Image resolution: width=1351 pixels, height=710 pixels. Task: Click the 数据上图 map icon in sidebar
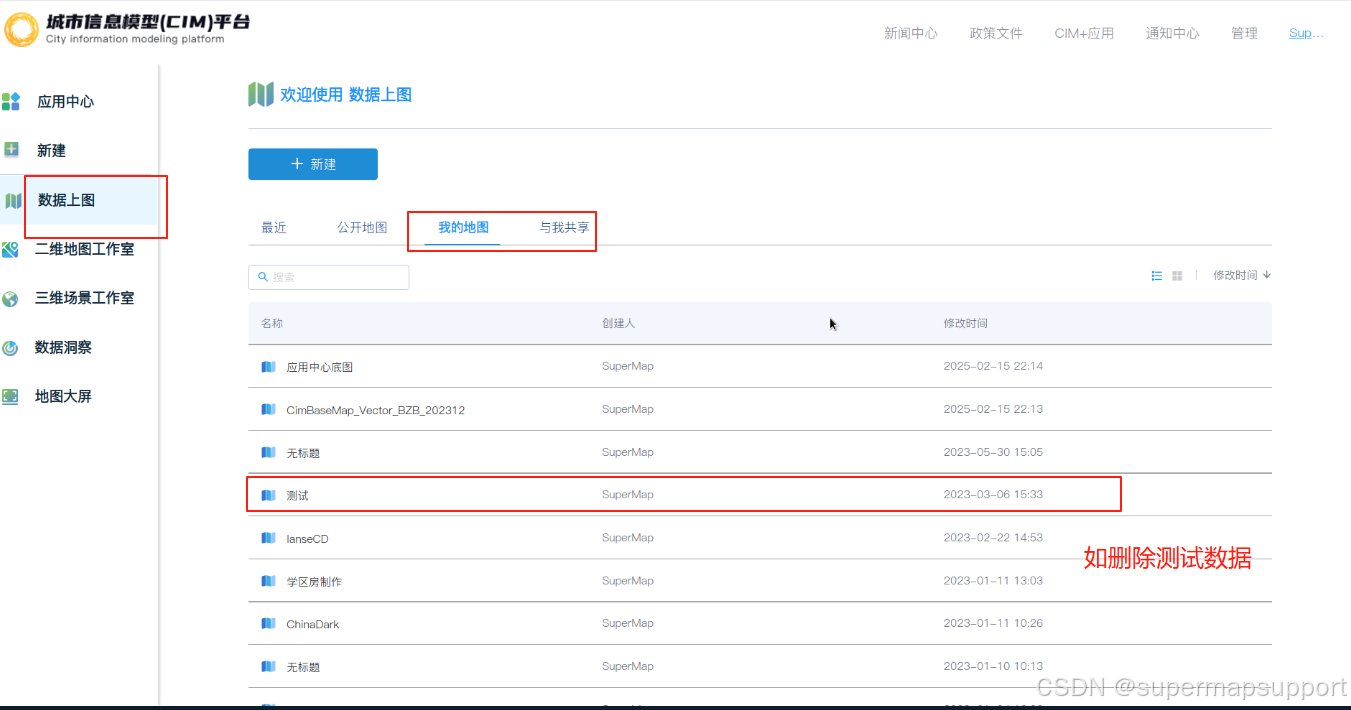tap(13, 200)
